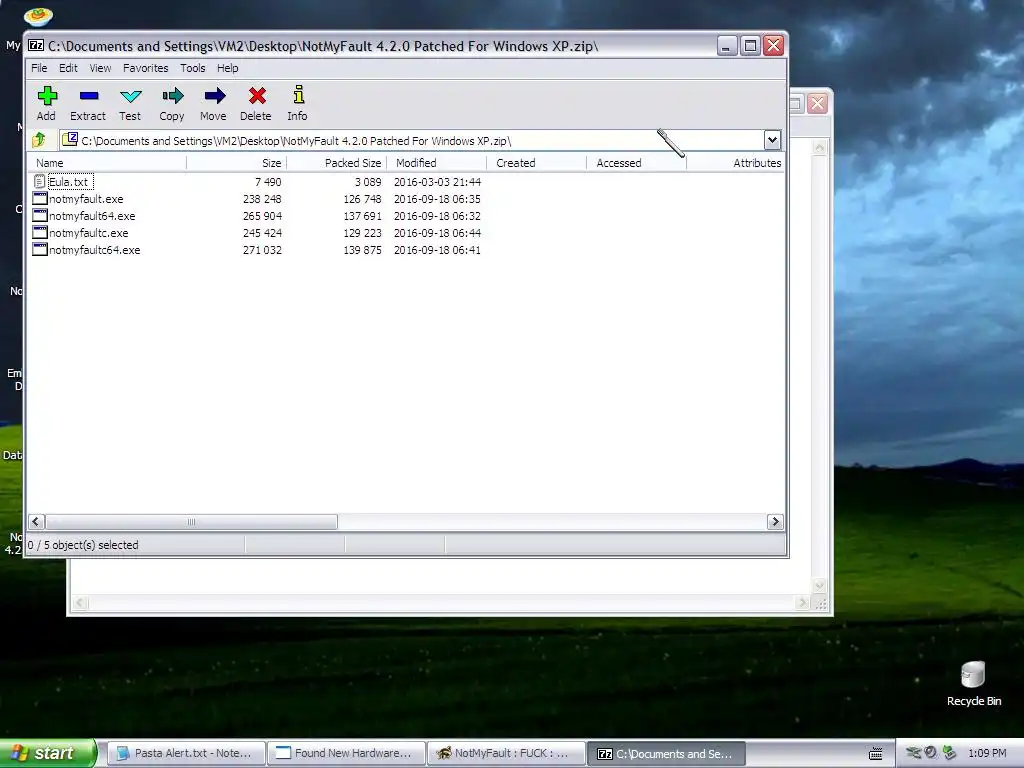Click the Extract toolbar icon
This screenshot has height=768, width=1024.
click(x=88, y=96)
